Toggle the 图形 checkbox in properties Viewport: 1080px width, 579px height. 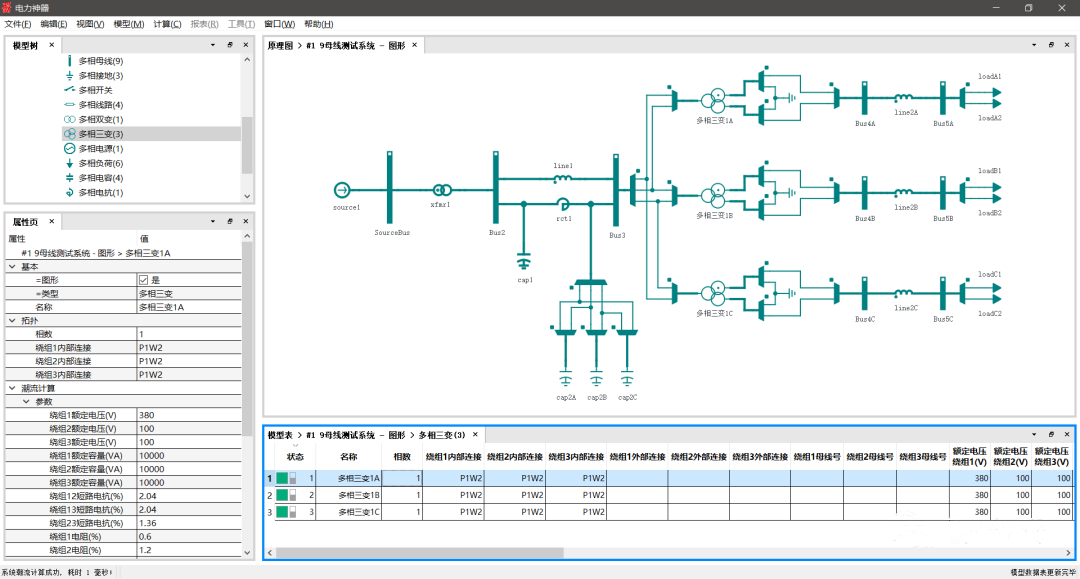click(x=143, y=280)
